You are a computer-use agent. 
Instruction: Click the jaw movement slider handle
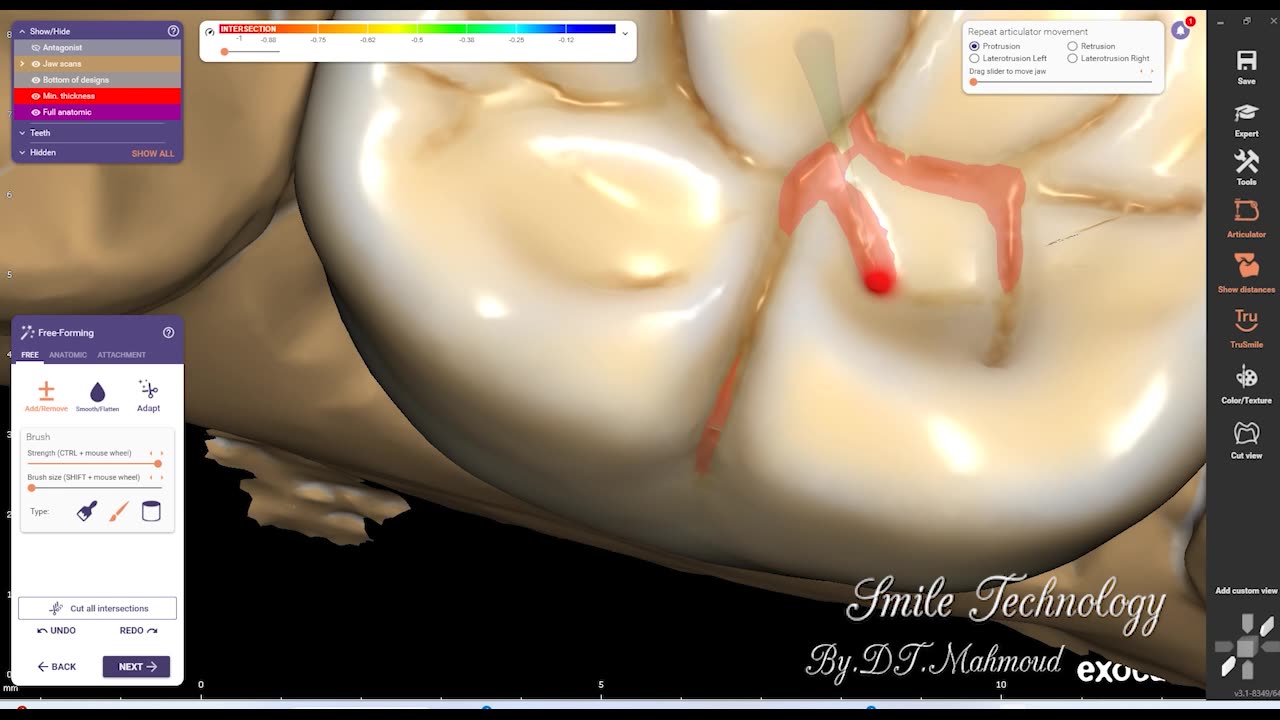(973, 82)
